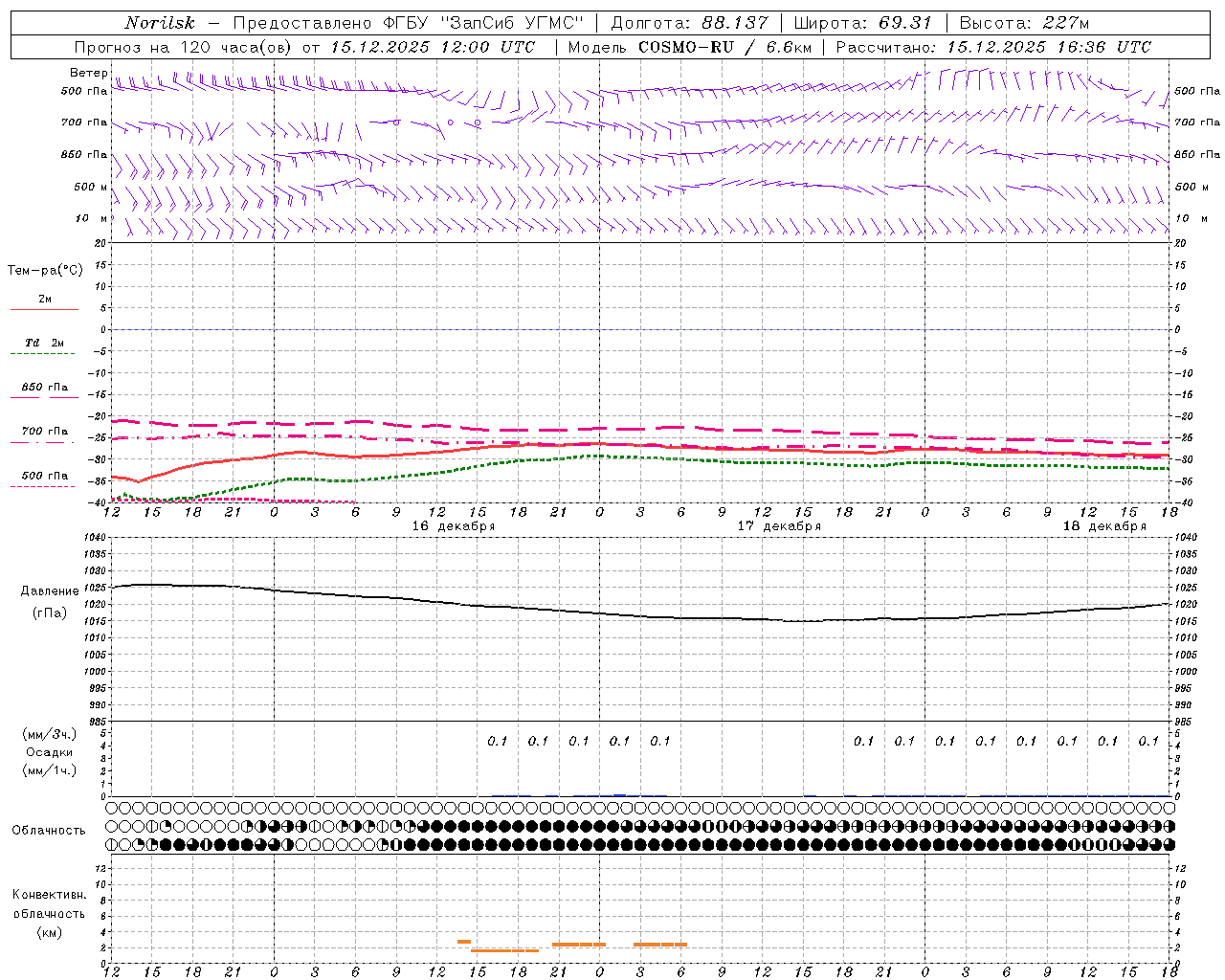Click 'Прогноз на 120 часа(ов)' forecast start text
The image size is (1225, 980).
[x=185, y=47]
